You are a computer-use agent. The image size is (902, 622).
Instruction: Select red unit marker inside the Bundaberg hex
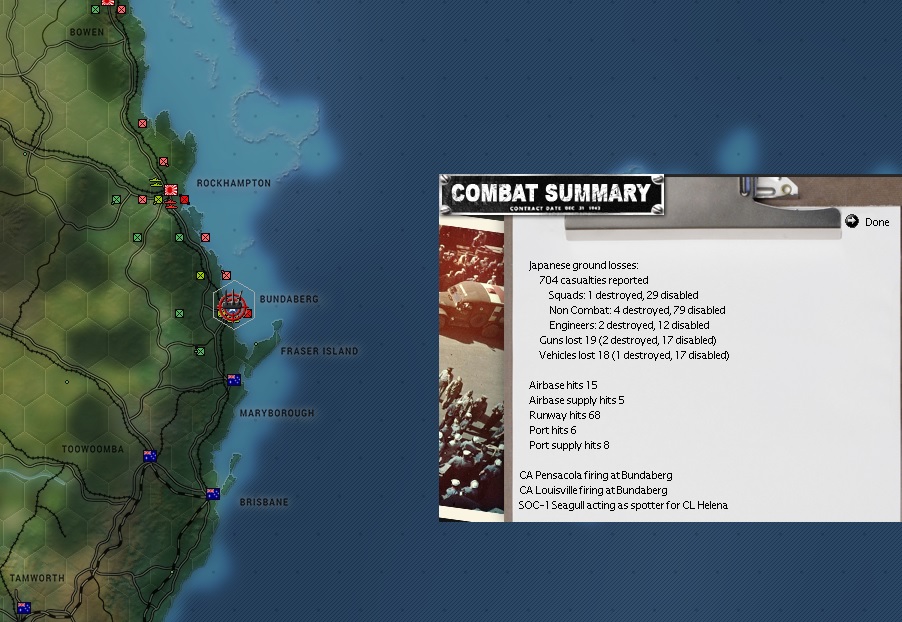tap(248, 314)
